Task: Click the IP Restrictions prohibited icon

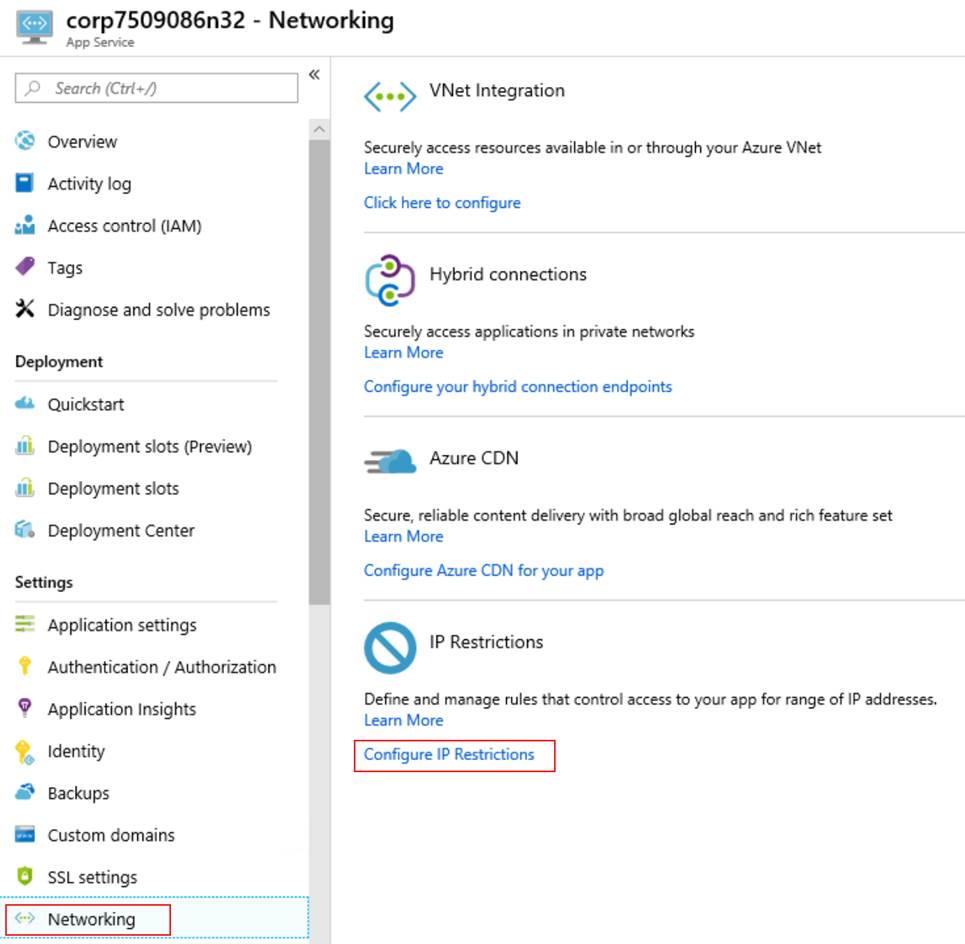Action: pos(390,648)
